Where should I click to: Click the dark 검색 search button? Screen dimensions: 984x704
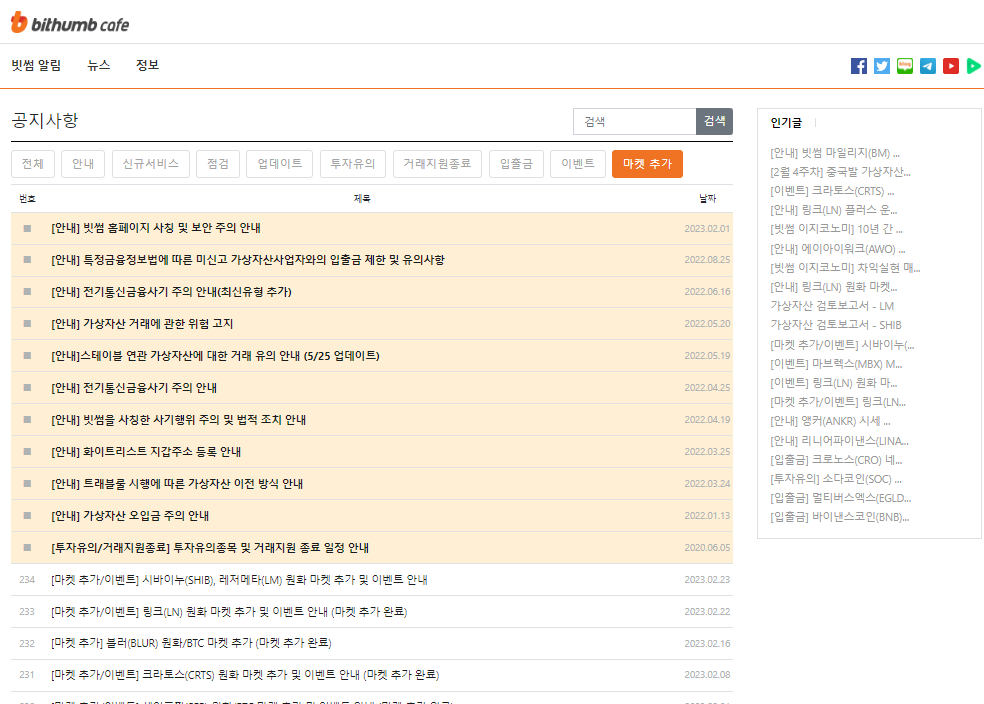(x=714, y=122)
